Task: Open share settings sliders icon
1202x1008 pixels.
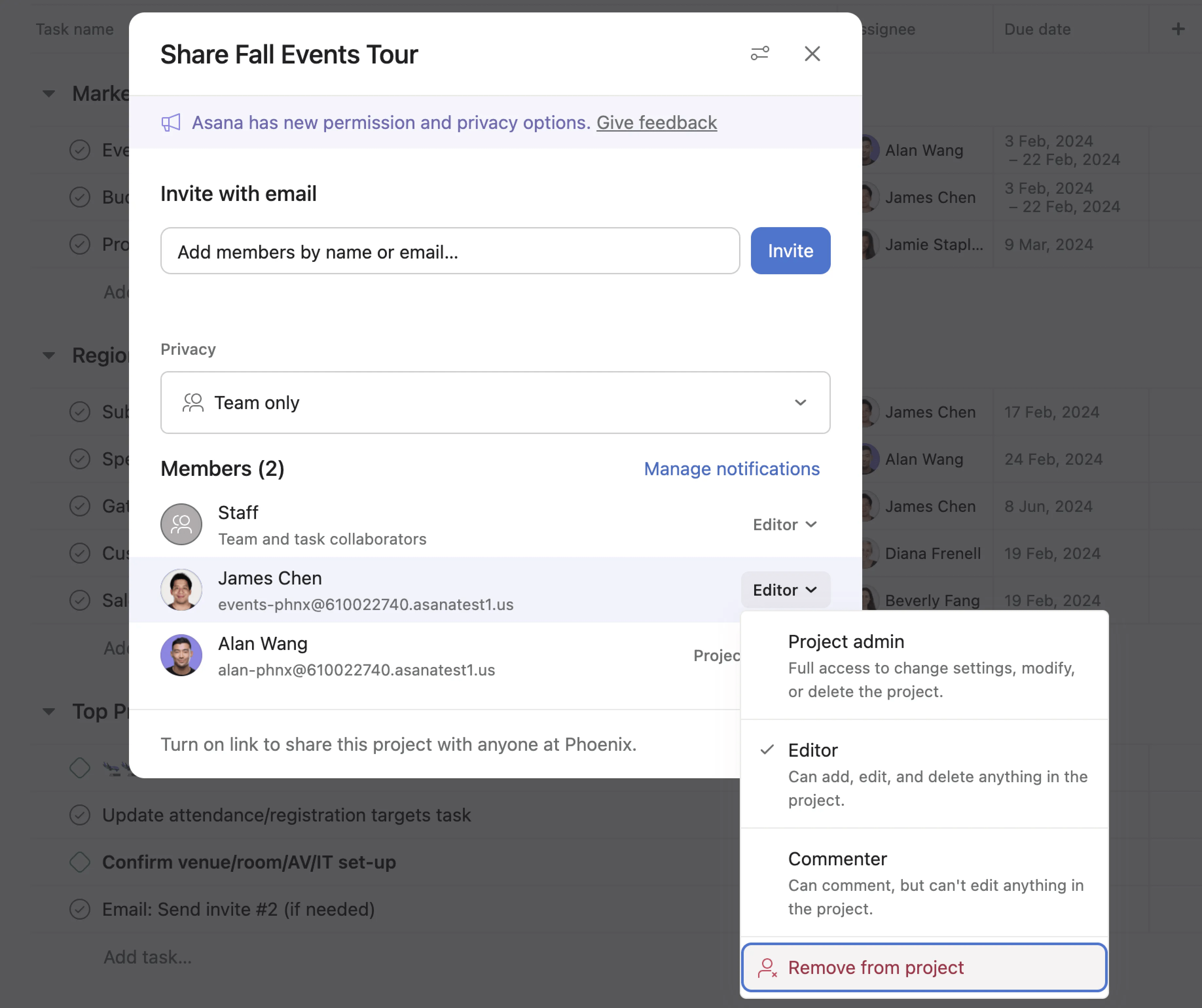Action: coord(759,54)
